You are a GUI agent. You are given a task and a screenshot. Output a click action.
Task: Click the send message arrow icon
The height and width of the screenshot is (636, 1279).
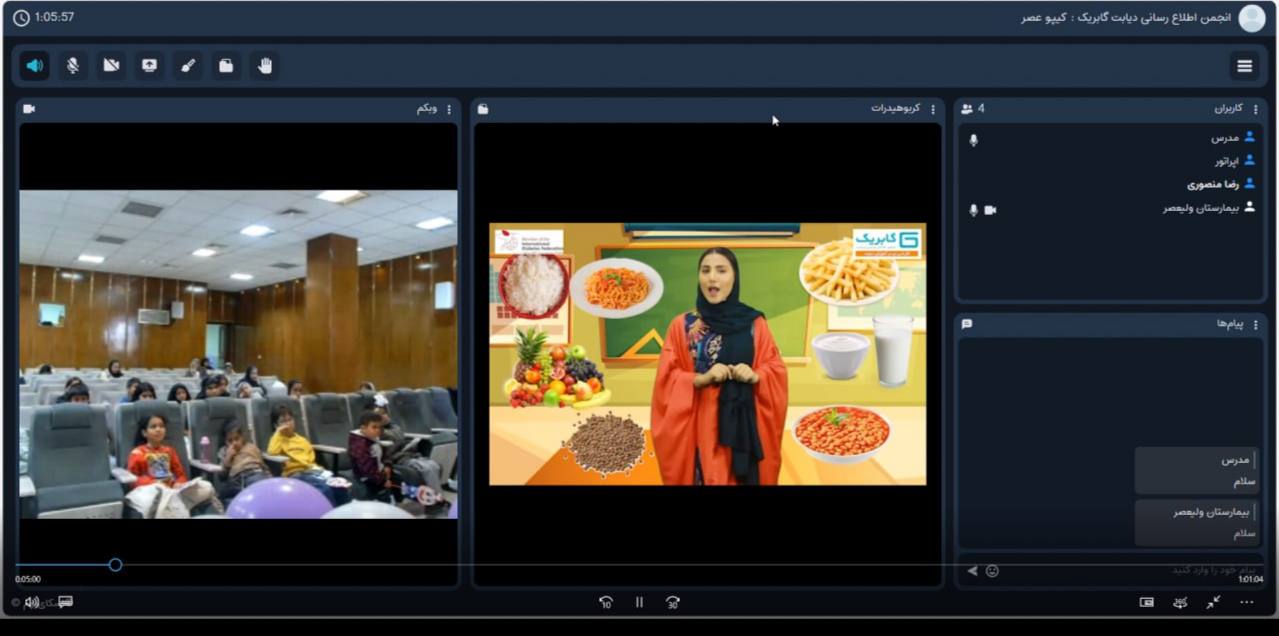(972, 571)
